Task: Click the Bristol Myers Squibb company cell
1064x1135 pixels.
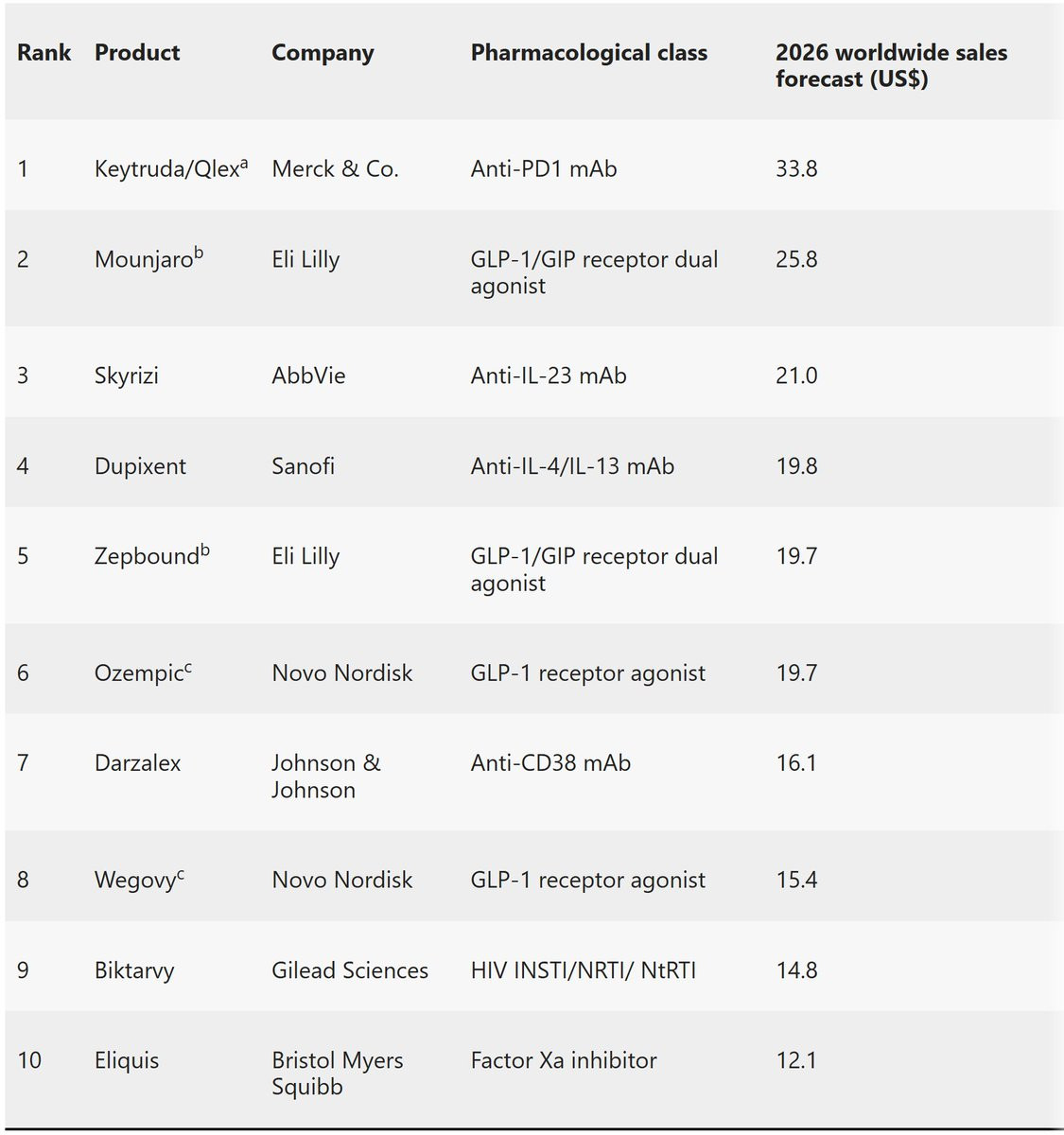Action: (337, 1074)
